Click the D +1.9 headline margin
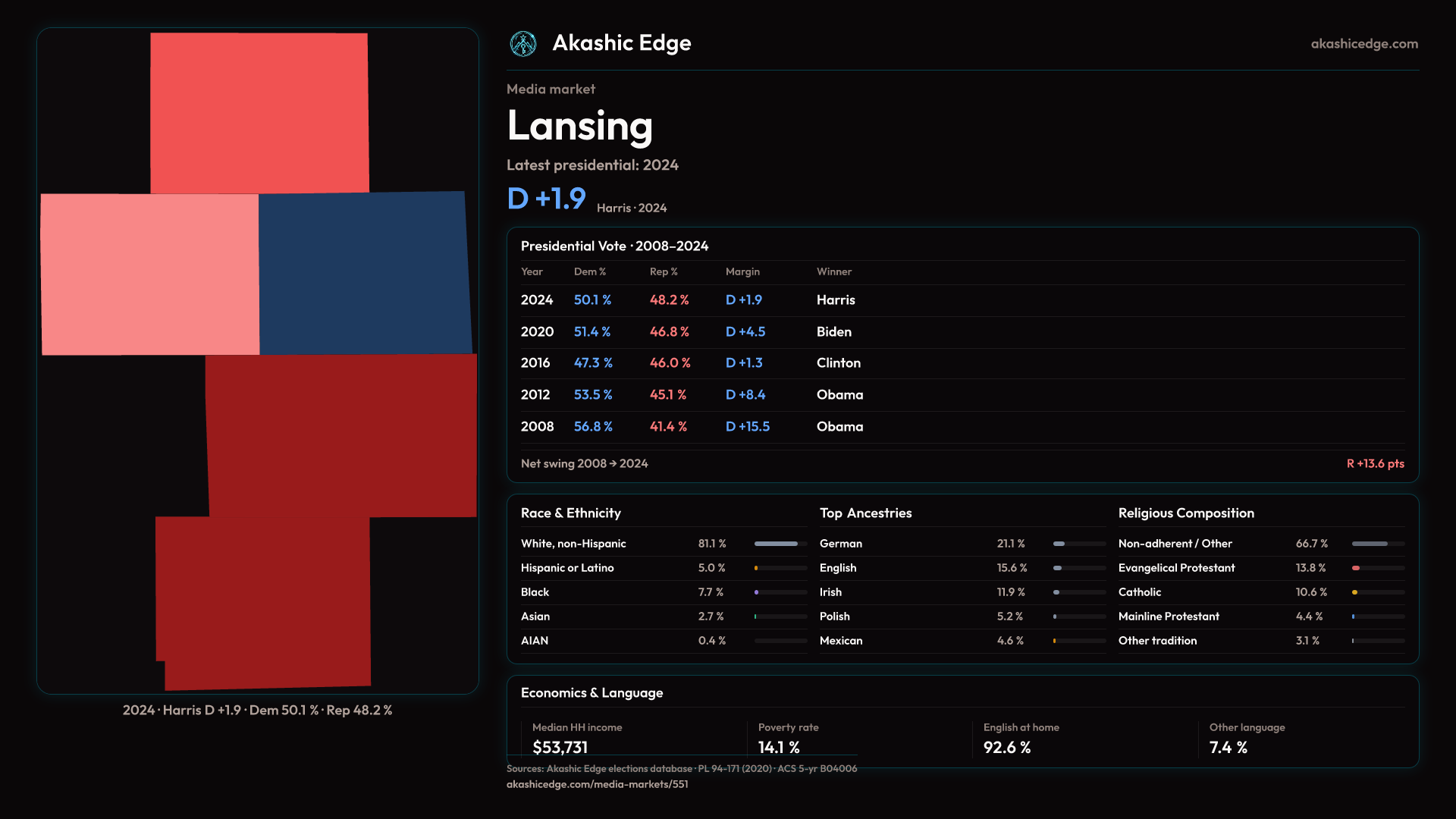This screenshot has width=1456, height=819. point(546,199)
